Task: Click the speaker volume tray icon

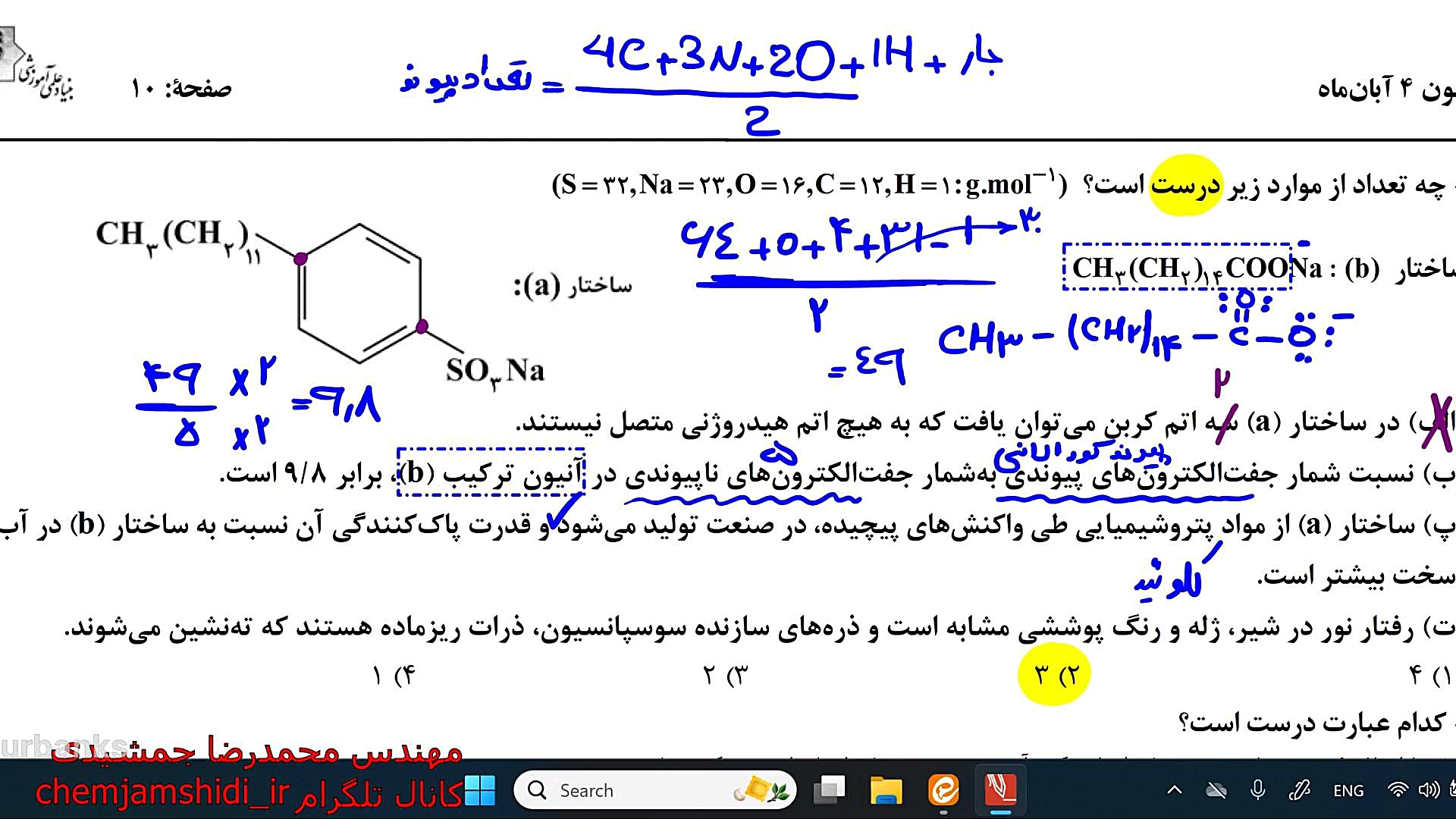Action: pos(1428,791)
